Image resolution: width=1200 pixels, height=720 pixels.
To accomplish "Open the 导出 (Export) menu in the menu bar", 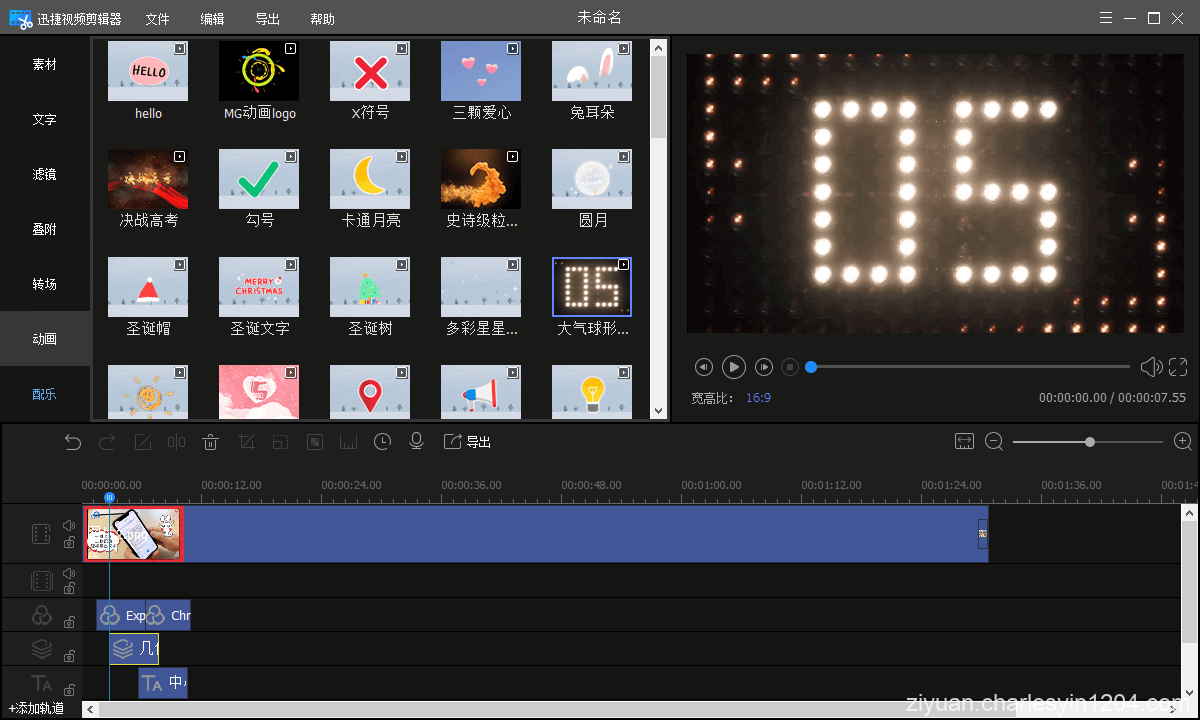I will click(266, 17).
